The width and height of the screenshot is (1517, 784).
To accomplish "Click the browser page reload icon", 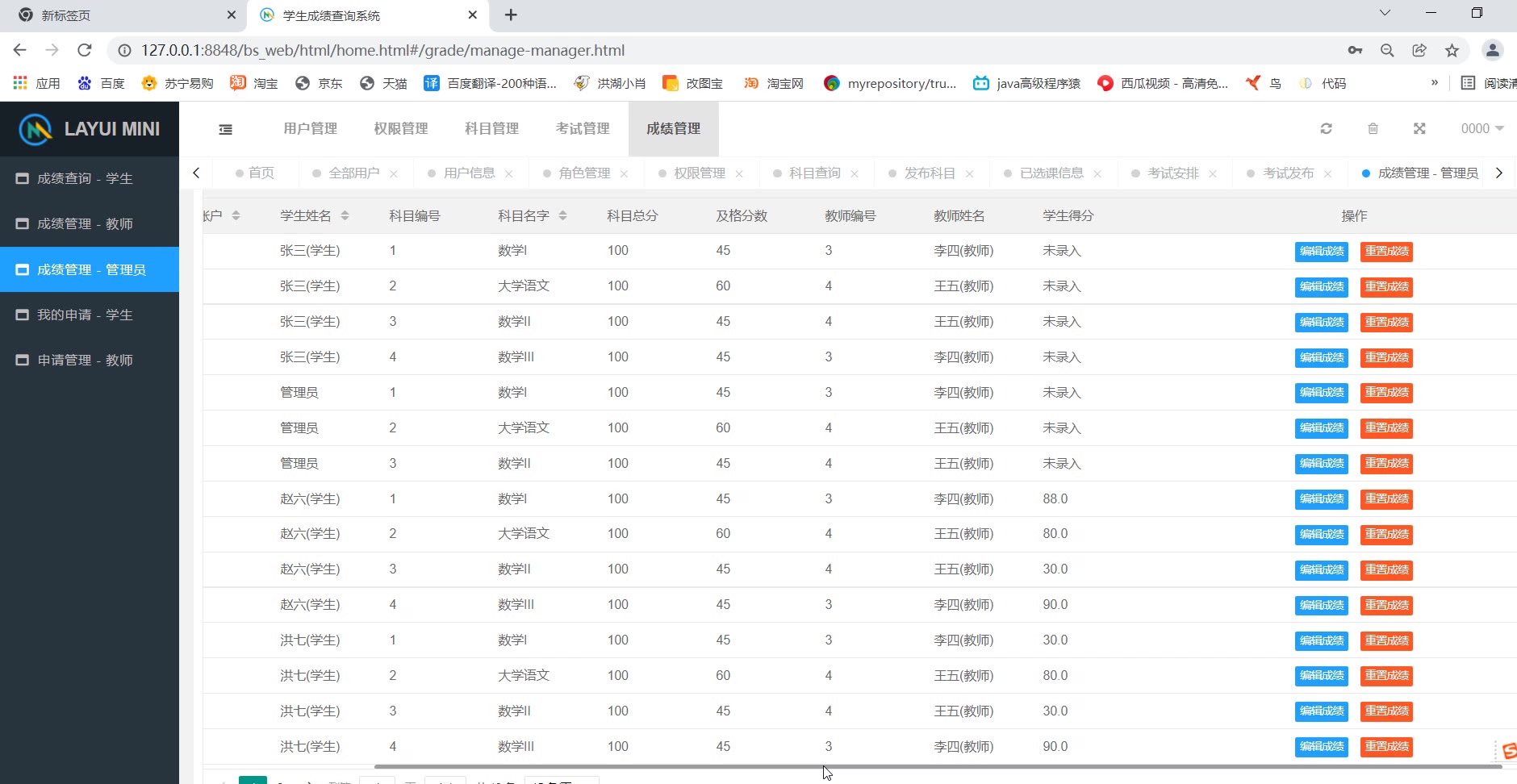I will [x=85, y=50].
